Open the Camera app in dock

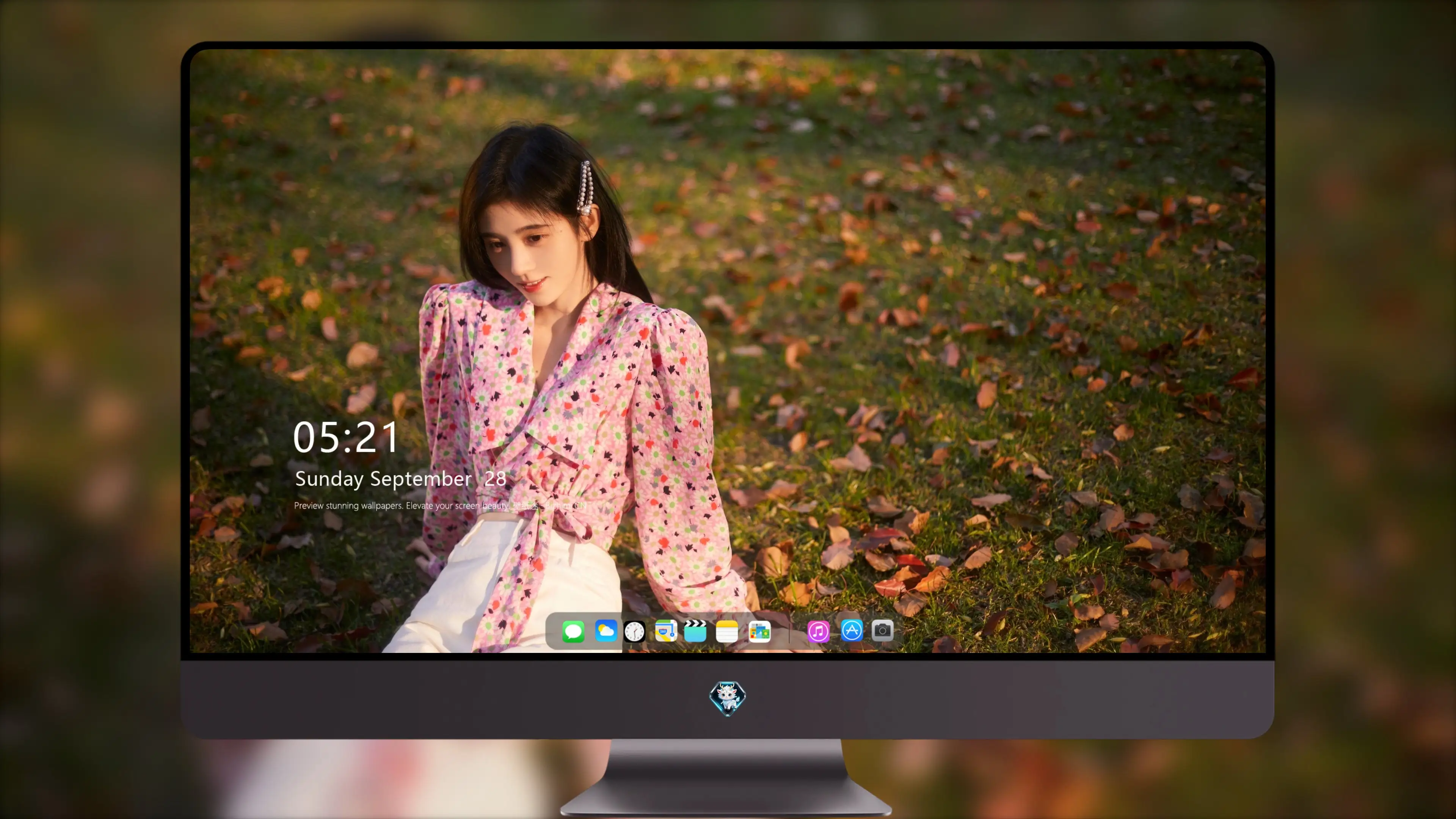(882, 630)
